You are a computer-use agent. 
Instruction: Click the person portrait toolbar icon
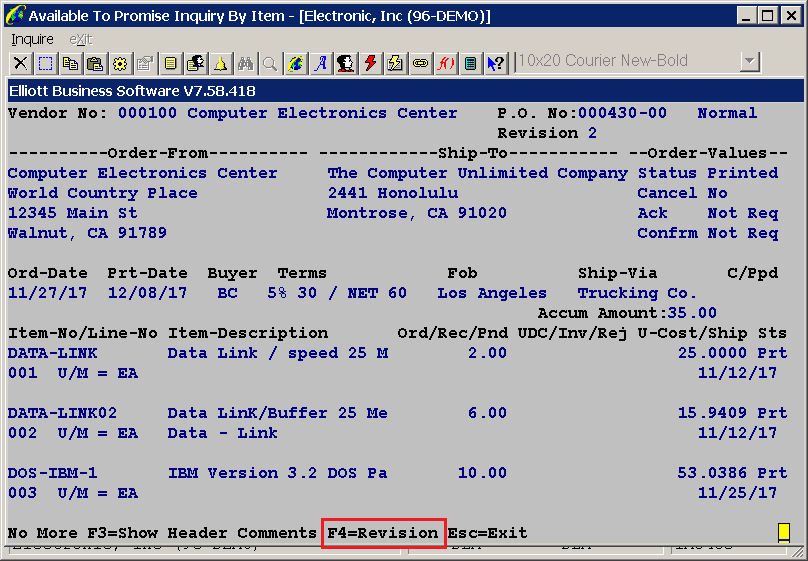point(345,63)
